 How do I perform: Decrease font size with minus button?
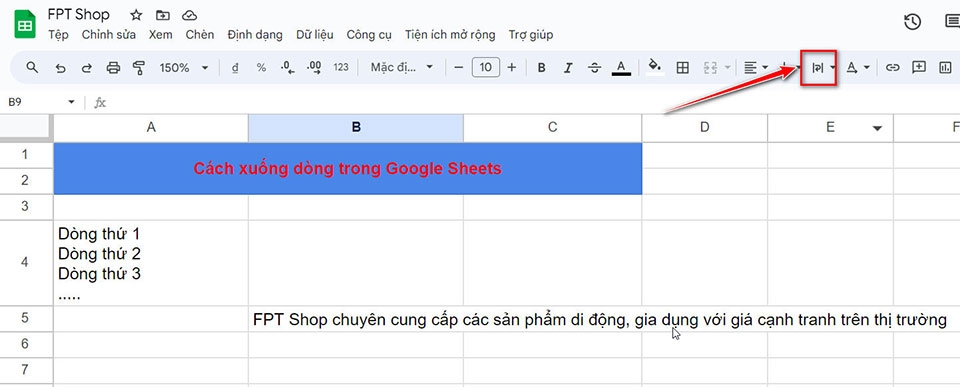[459, 68]
